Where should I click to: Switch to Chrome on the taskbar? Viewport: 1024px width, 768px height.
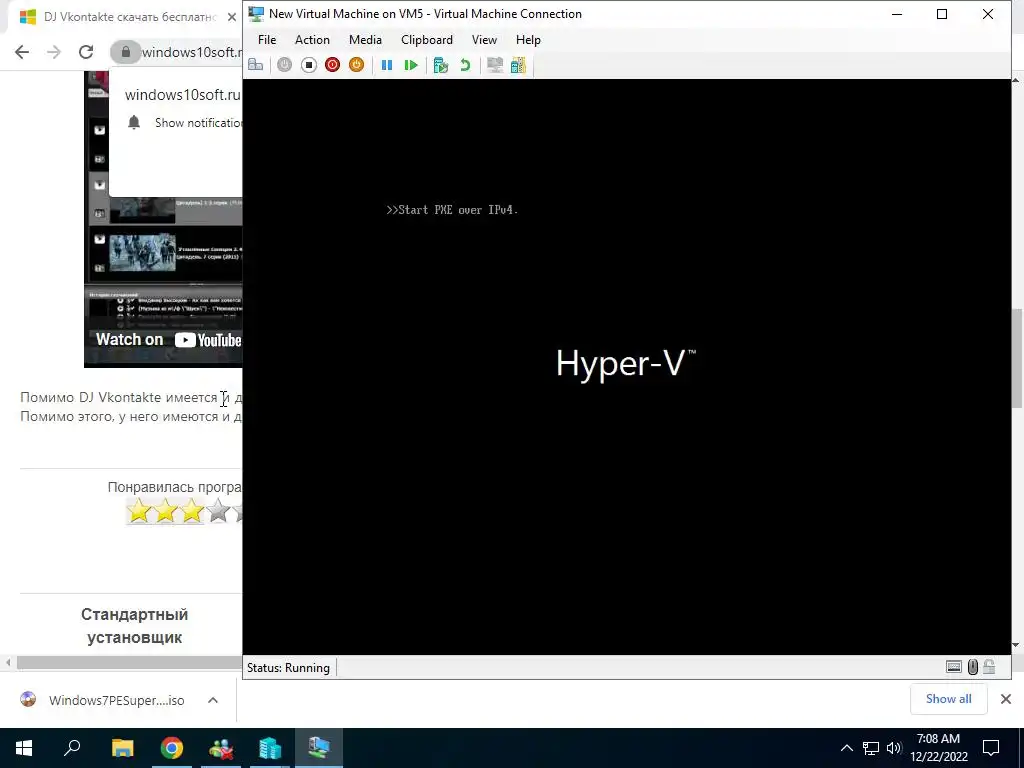172,748
